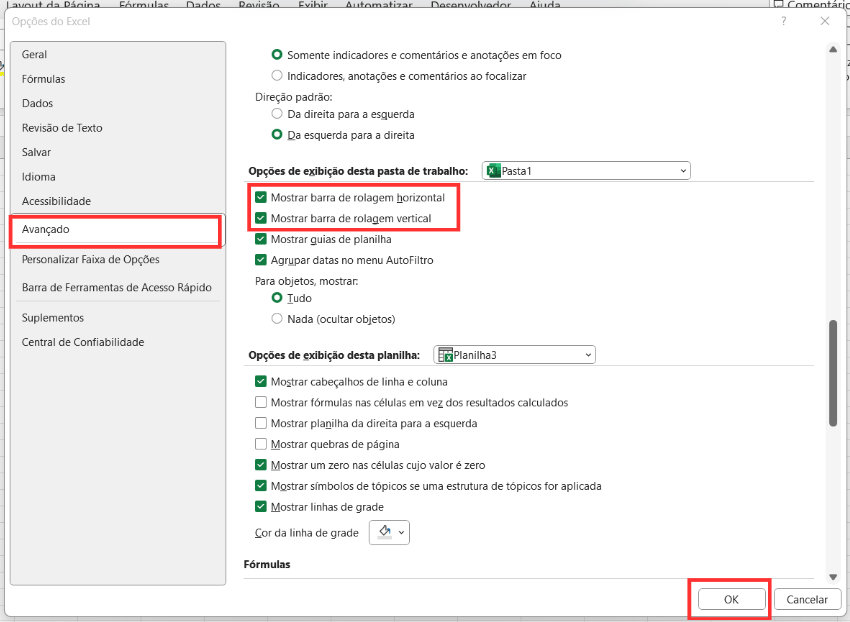Screen dimensions: 850x622
Task: Click the gridline color paint bucket icon
Action: [x=385, y=532]
